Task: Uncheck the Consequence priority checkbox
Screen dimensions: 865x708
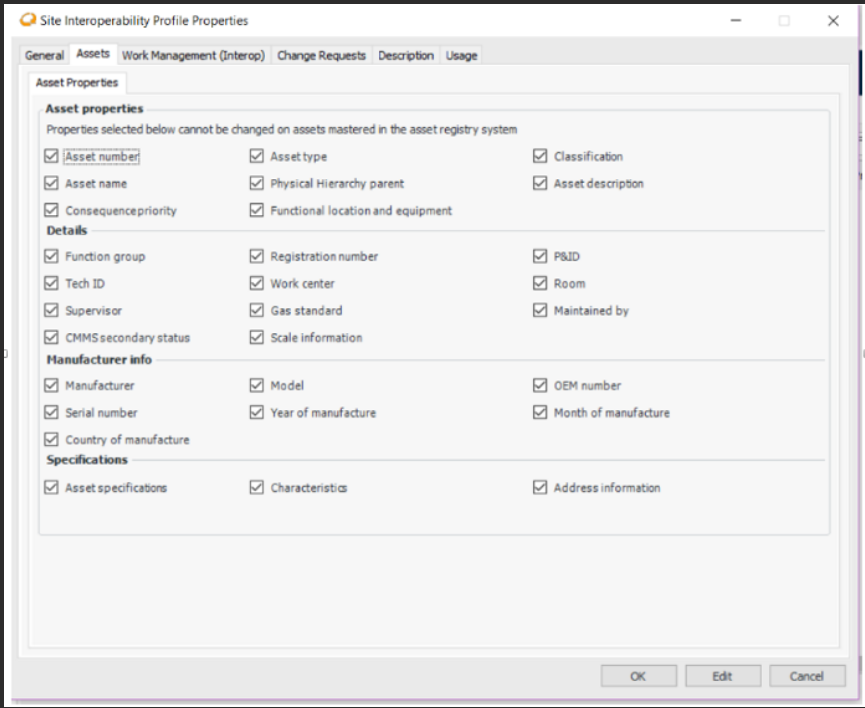Action: (x=51, y=210)
